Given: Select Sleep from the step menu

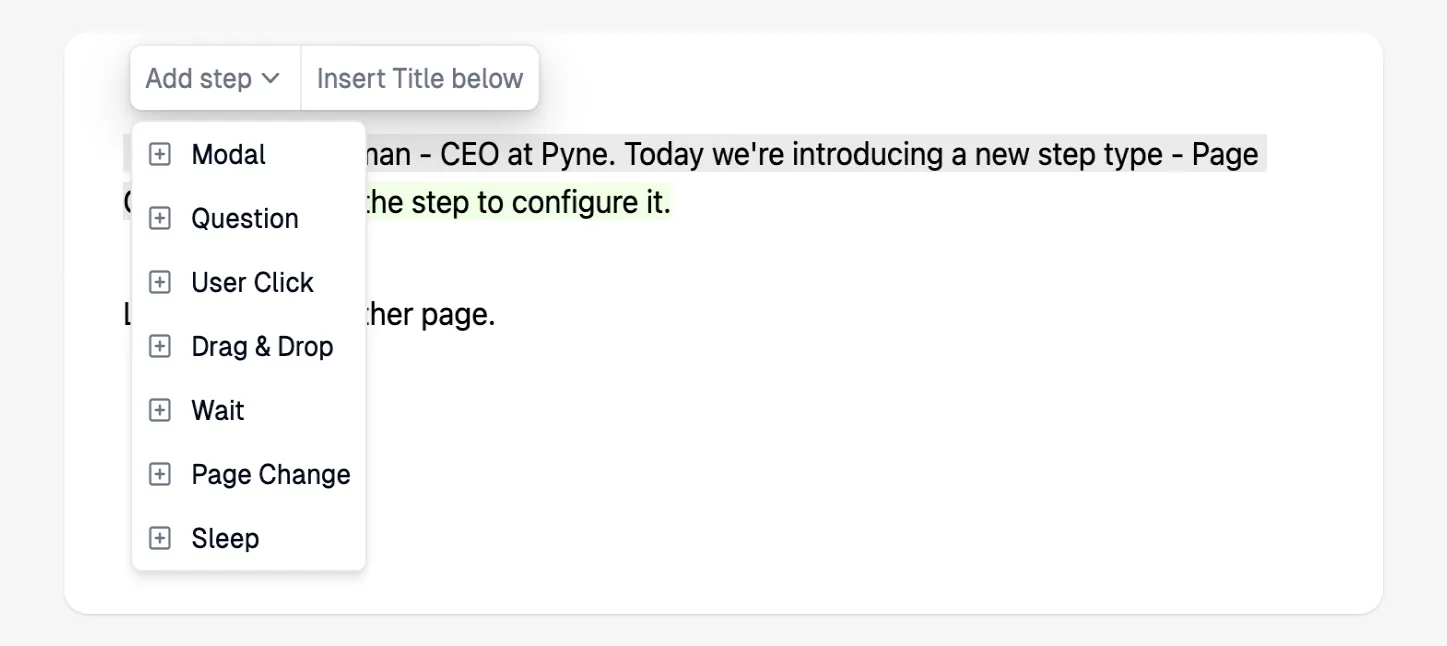Looking at the screenshot, I should tap(224, 538).
